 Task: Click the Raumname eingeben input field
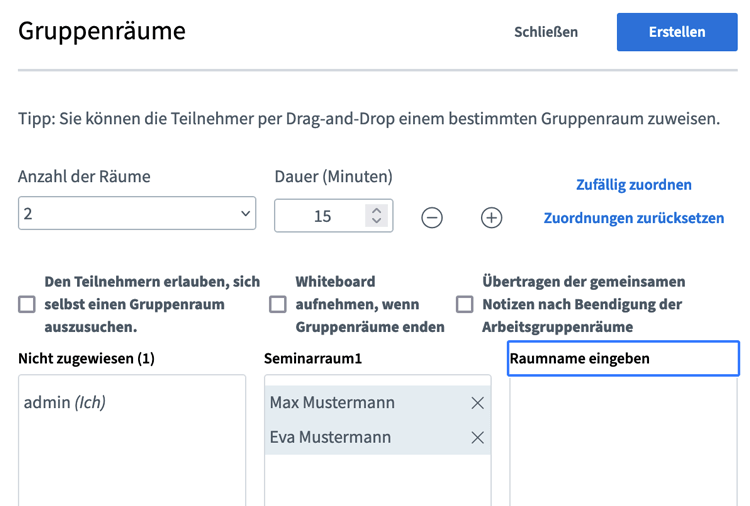[623, 358]
